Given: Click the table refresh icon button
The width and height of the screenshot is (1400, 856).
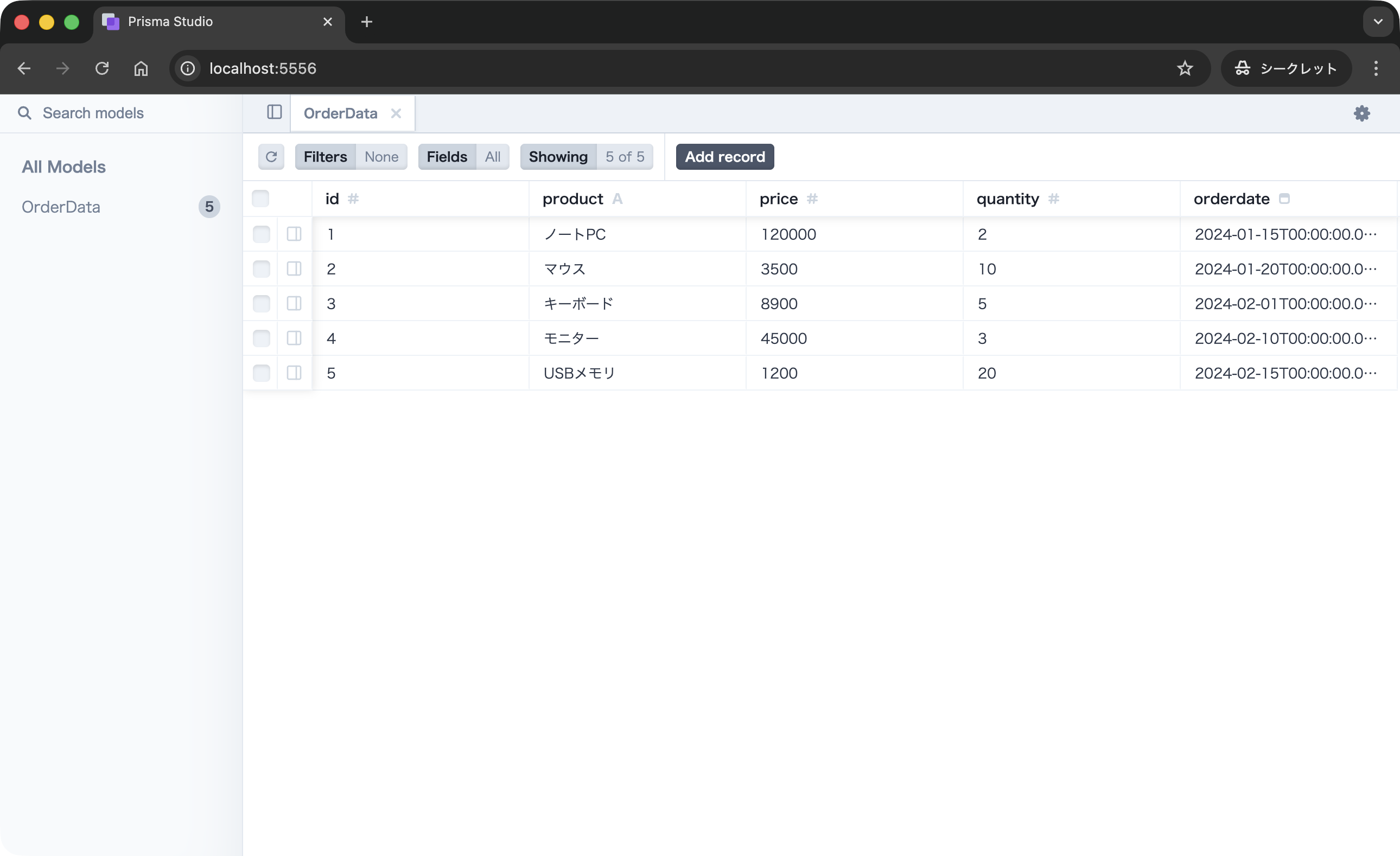Looking at the screenshot, I should (271, 157).
